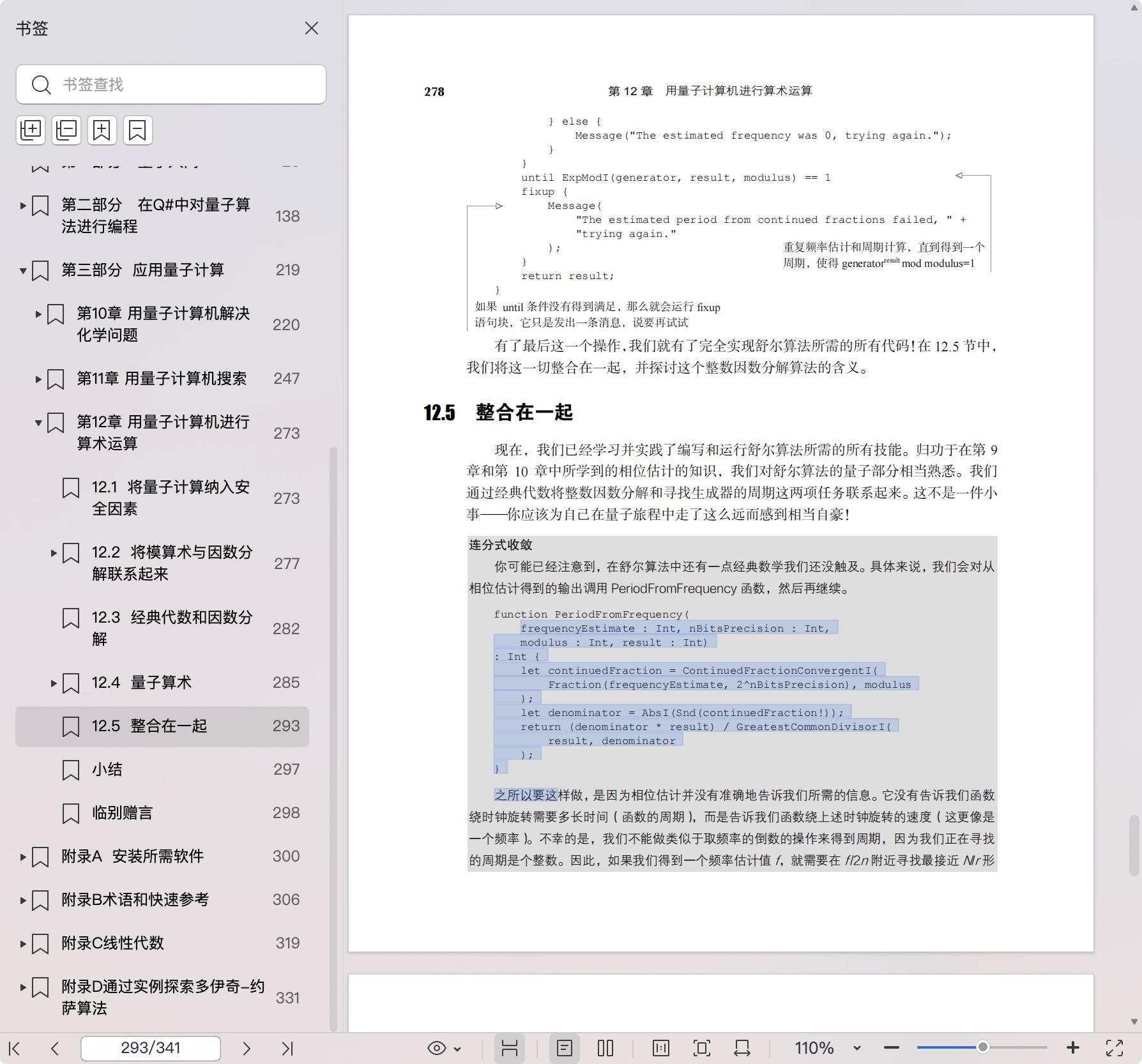Select bookmark 12.5 整合在一起
The width and height of the screenshot is (1142, 1064).
pyautogui.click(x=162, y=727)
